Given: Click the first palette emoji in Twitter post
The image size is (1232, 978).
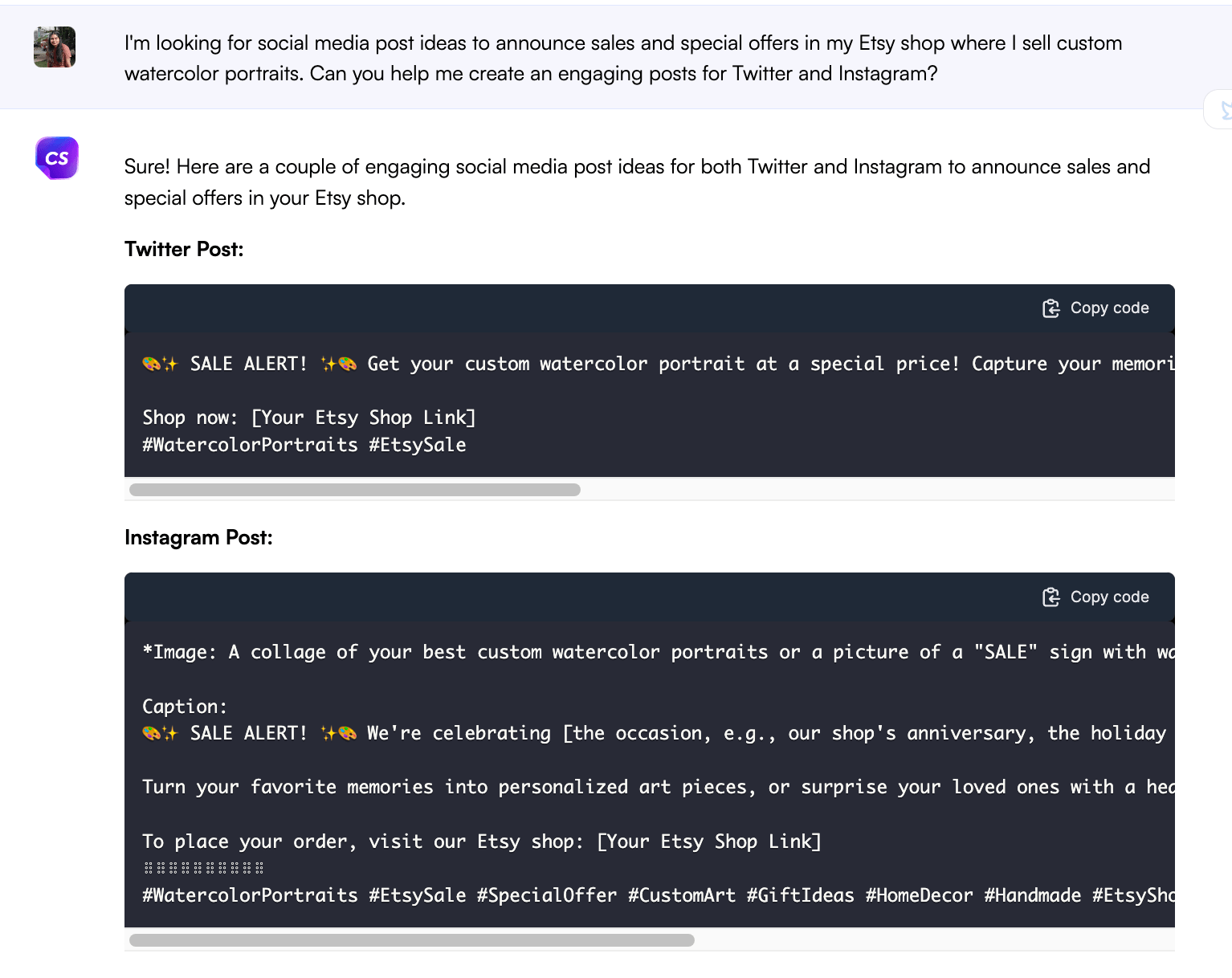Looking at the screenshot, I should point(151,365).
